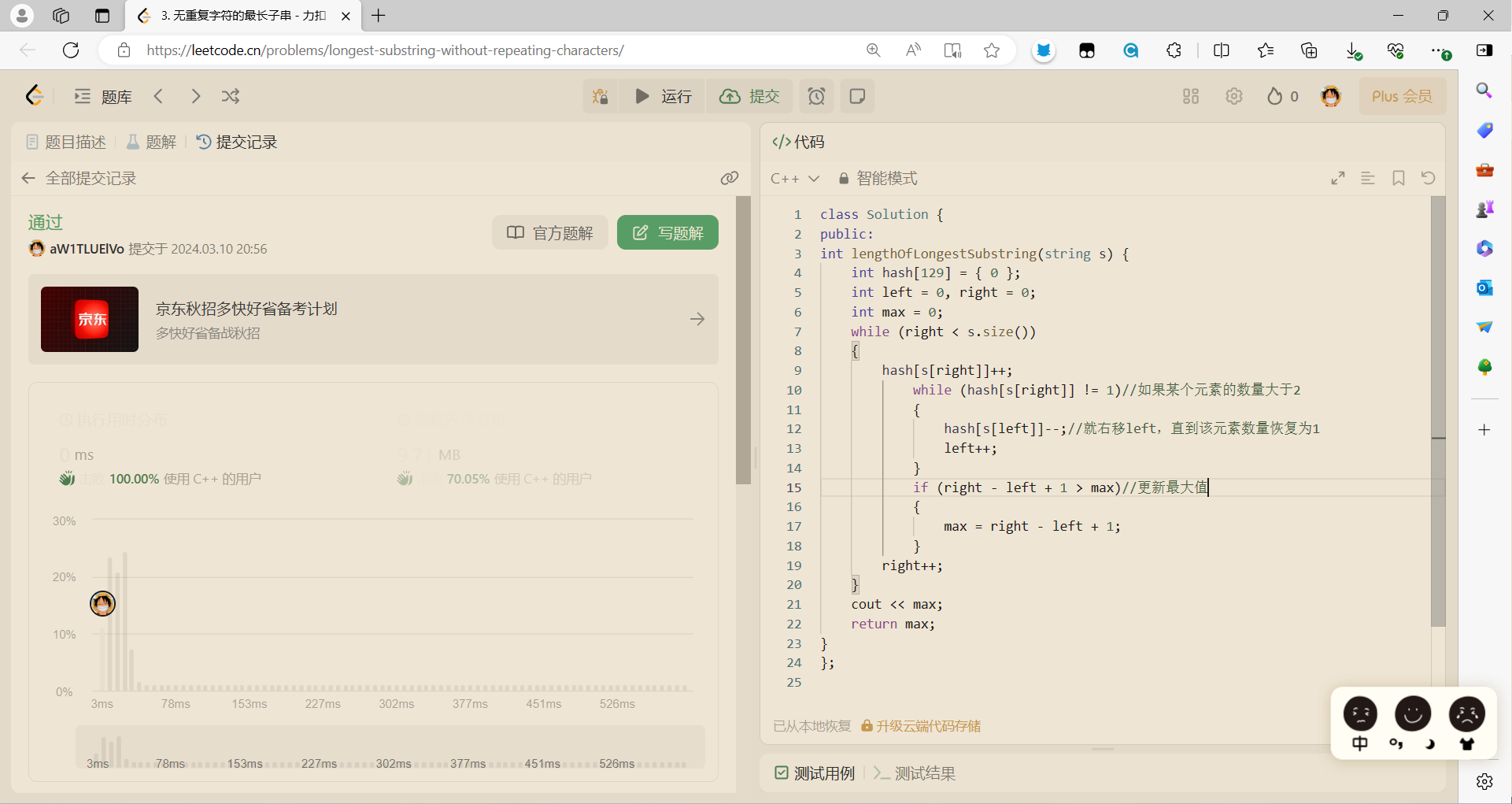Format the code with align icon
The height and width of the screenshot is (804, 1512).
tap(1368, 179)
